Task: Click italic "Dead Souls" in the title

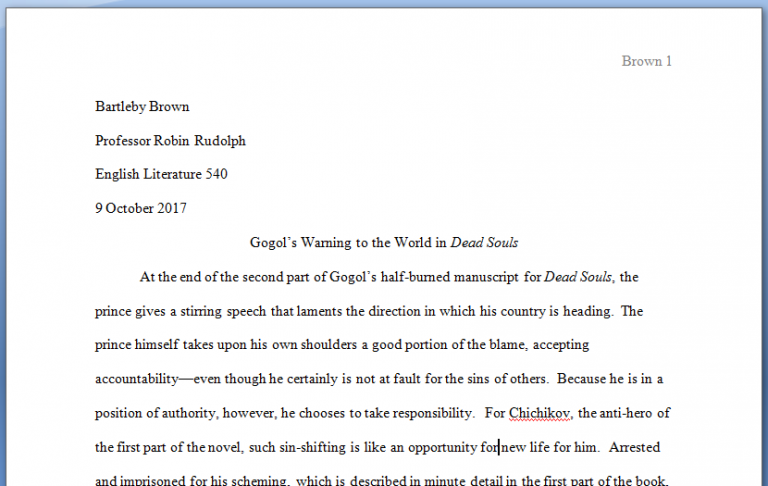Action: (x=484, y=243)
